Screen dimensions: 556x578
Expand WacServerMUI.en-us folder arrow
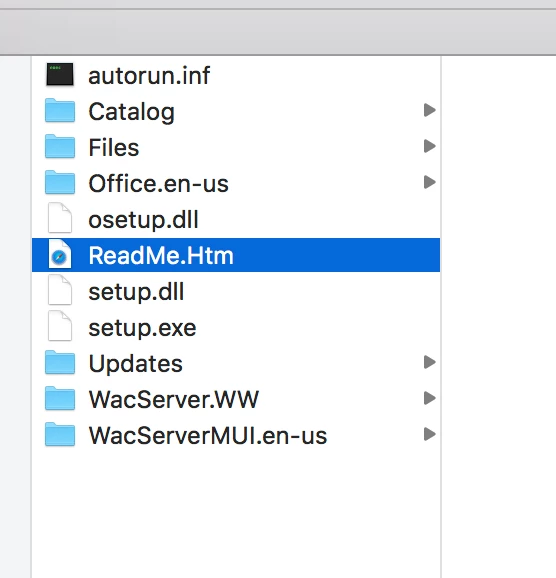(430, 434)
